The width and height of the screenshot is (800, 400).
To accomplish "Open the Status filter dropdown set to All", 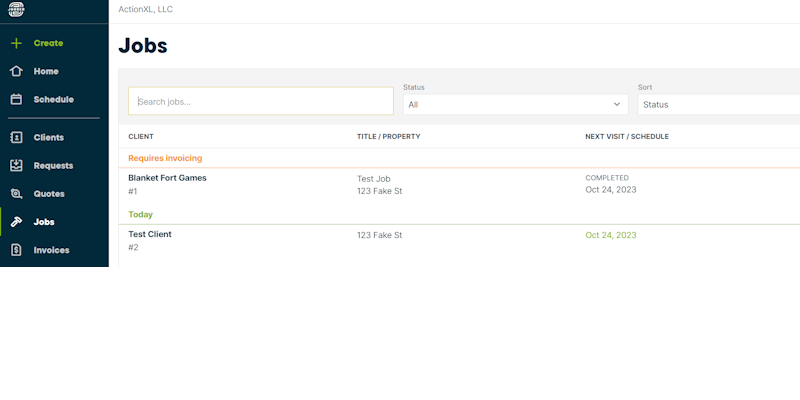I will (515, 105).
